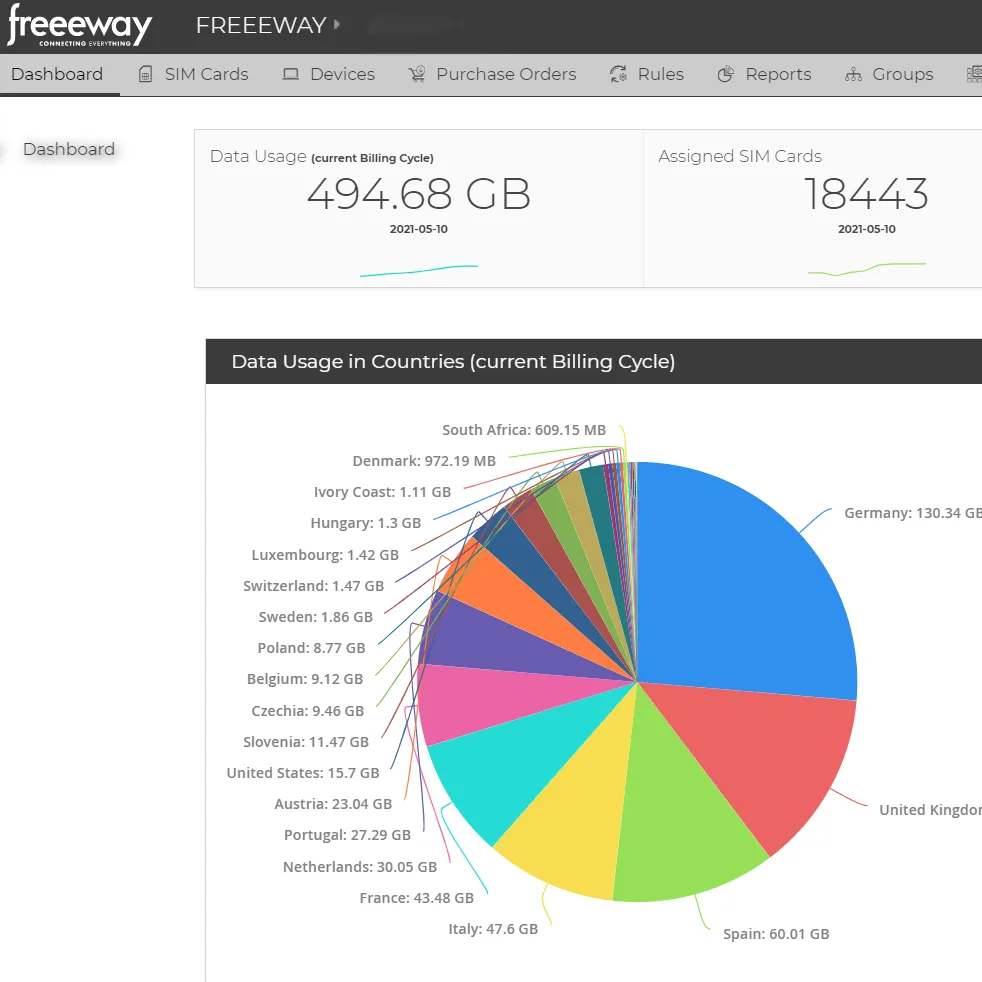
Task: Click the Groups people icon
Action: click(854, 73)
